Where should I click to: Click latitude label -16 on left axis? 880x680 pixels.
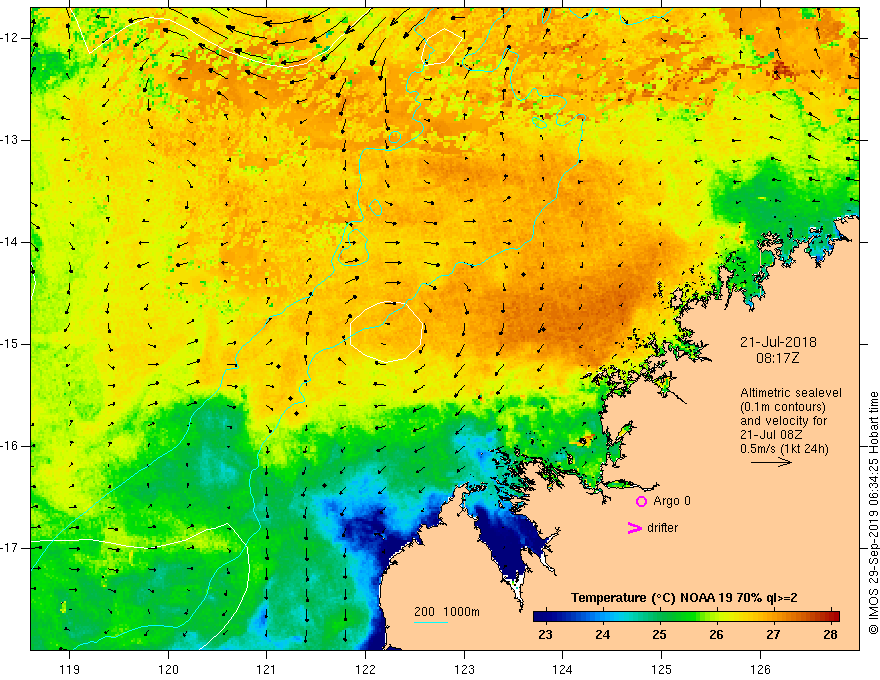(10, 445)
